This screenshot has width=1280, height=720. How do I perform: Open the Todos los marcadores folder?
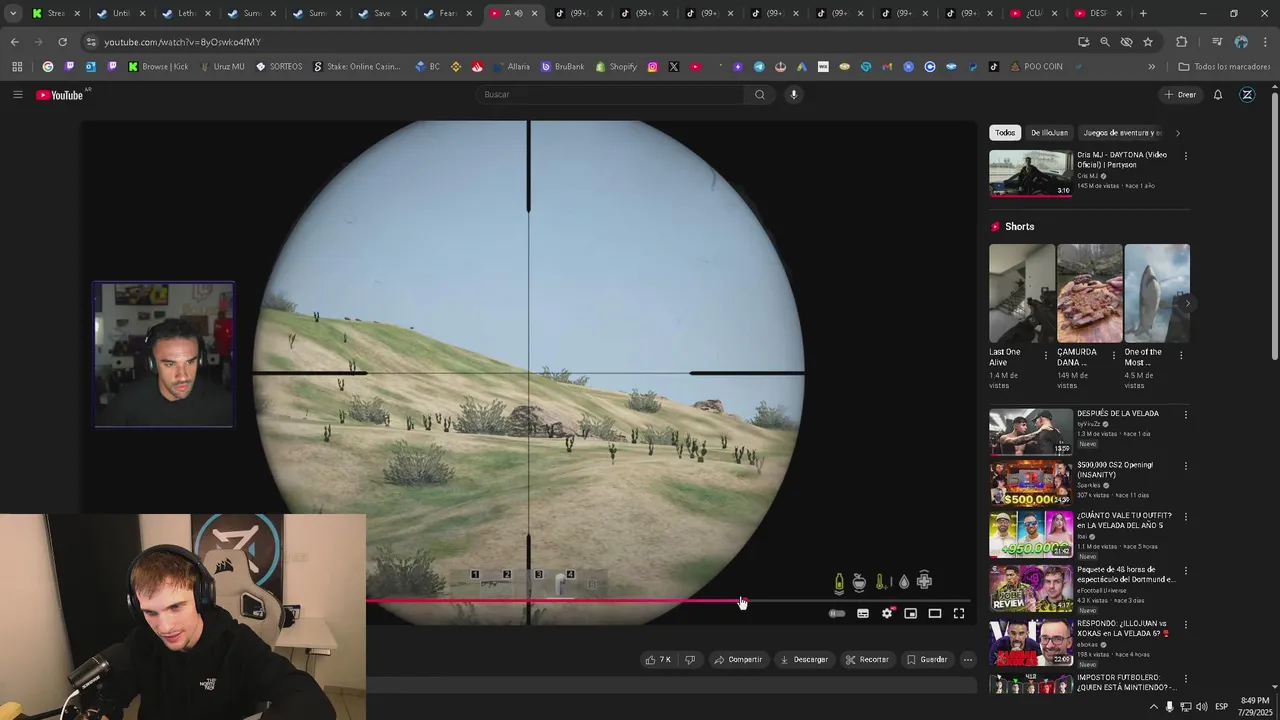pyautogui.click(x=1224, y=67)
